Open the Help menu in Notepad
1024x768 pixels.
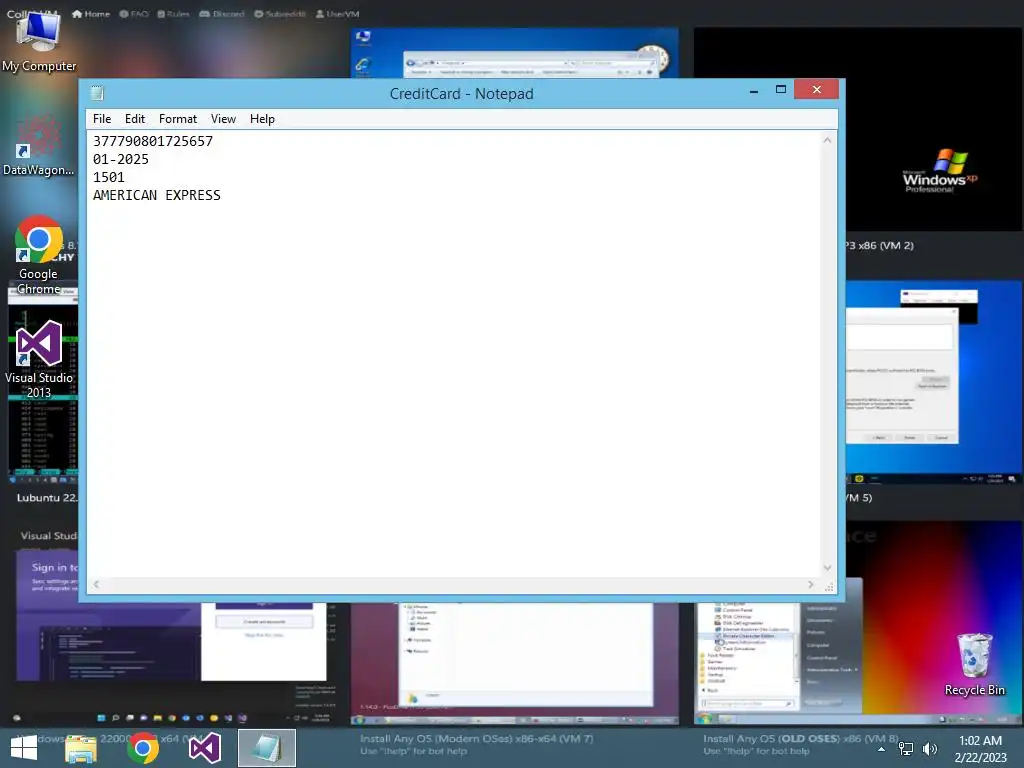click(262, 119)
